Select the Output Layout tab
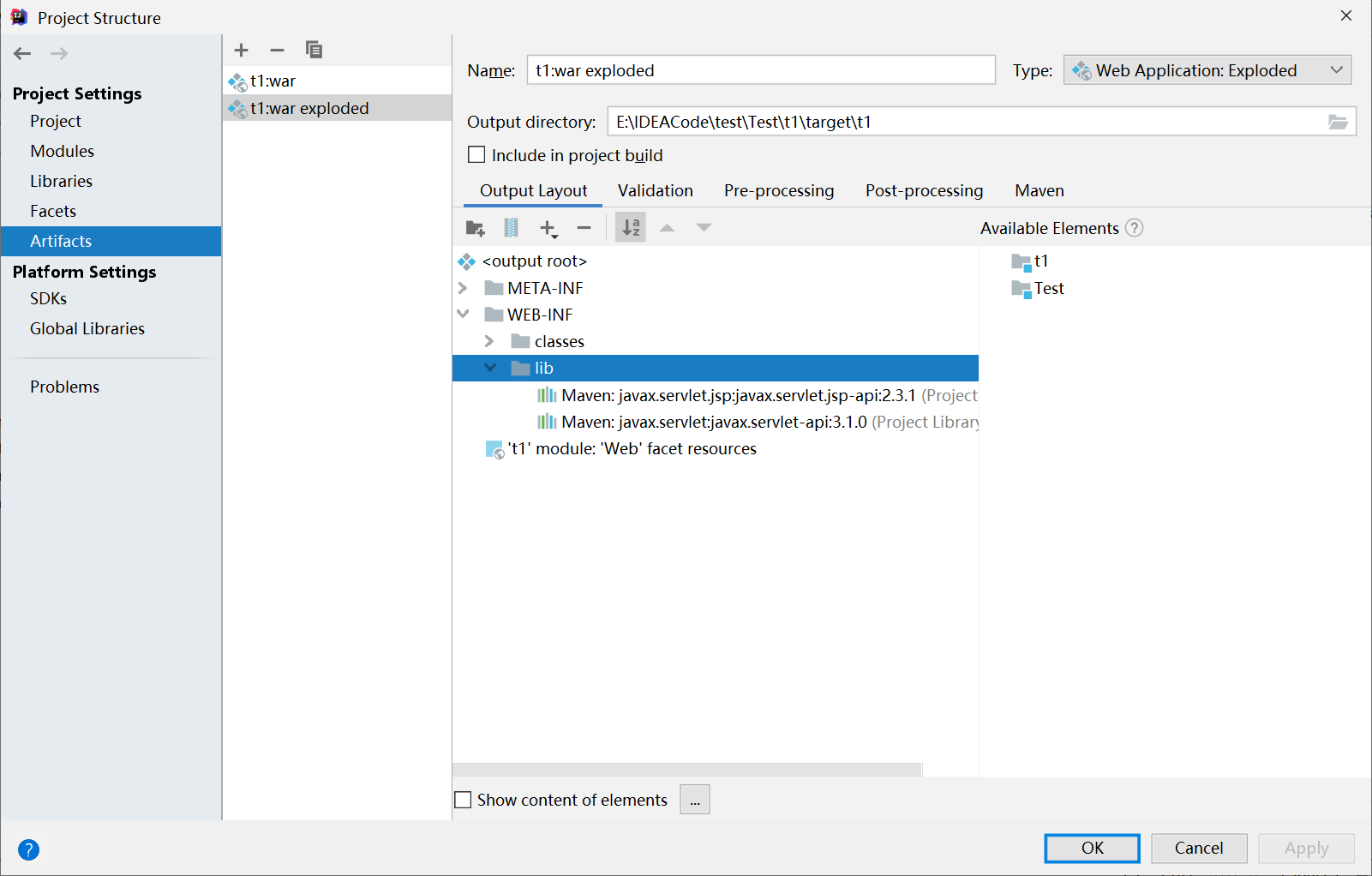The width and height of the screenshot is (1372, 876). pyautogui.click(x=533, y=190)
